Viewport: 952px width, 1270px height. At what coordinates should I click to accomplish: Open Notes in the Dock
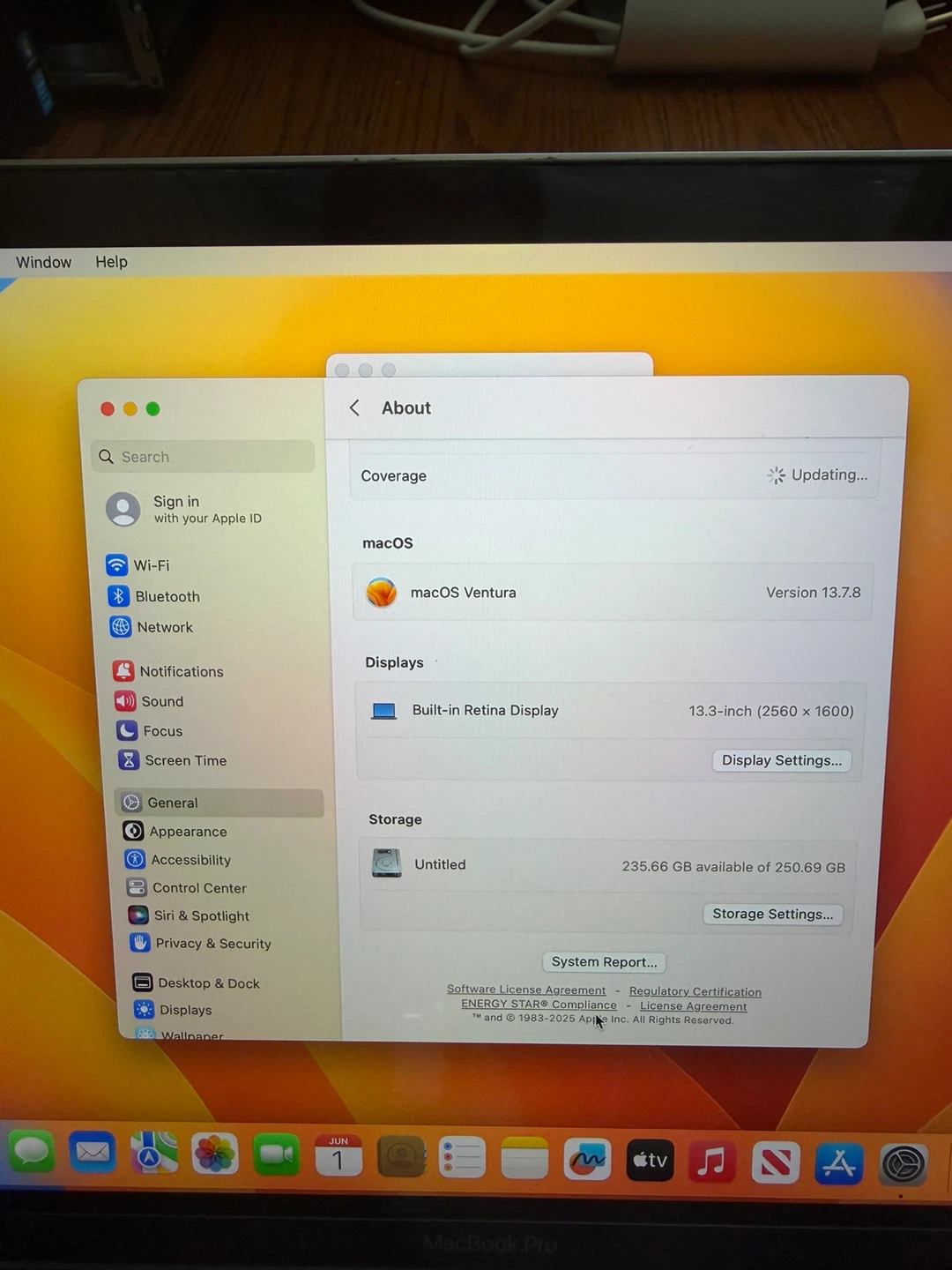524,1158
